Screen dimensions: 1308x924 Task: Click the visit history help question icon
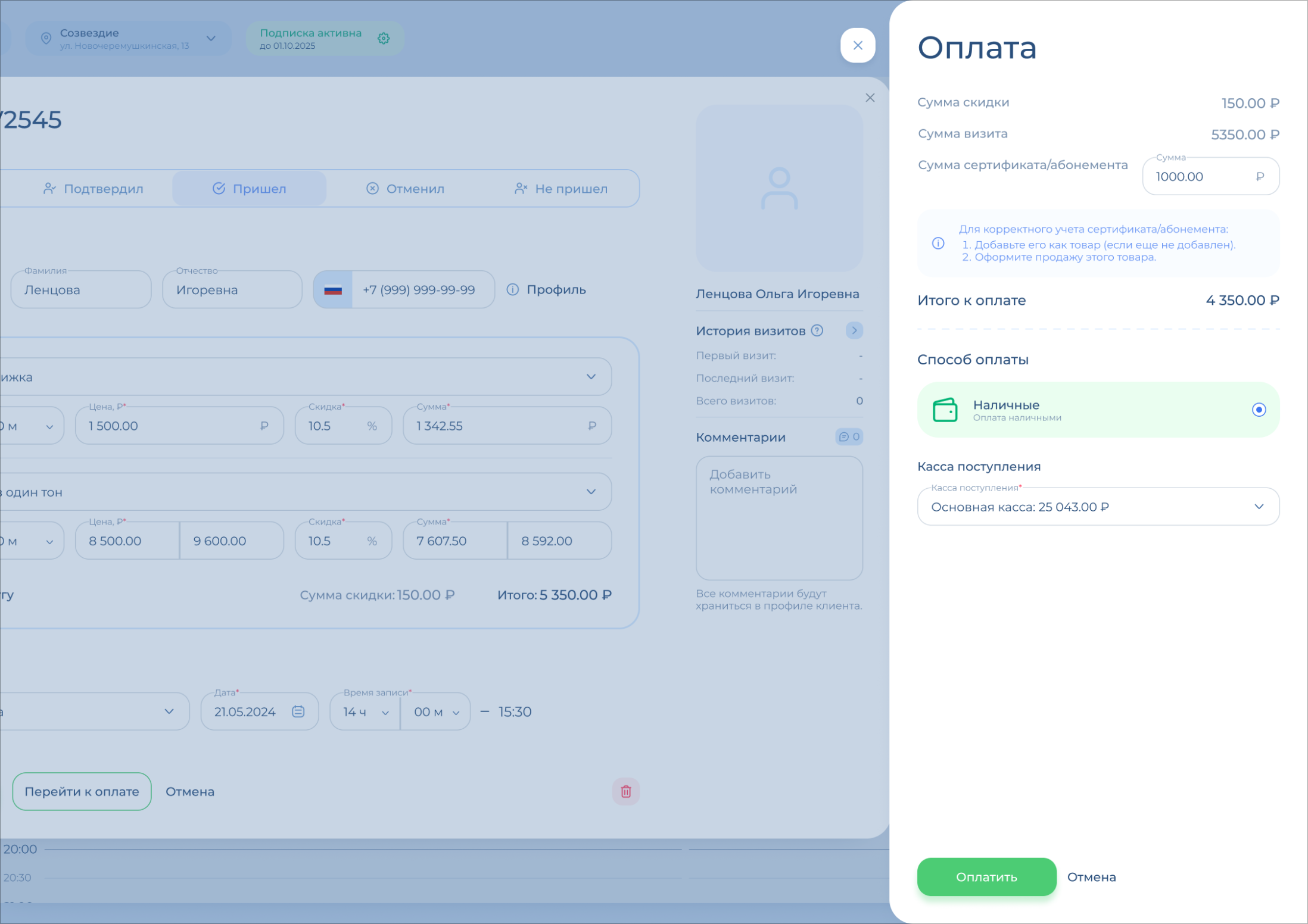coord(817,331)
